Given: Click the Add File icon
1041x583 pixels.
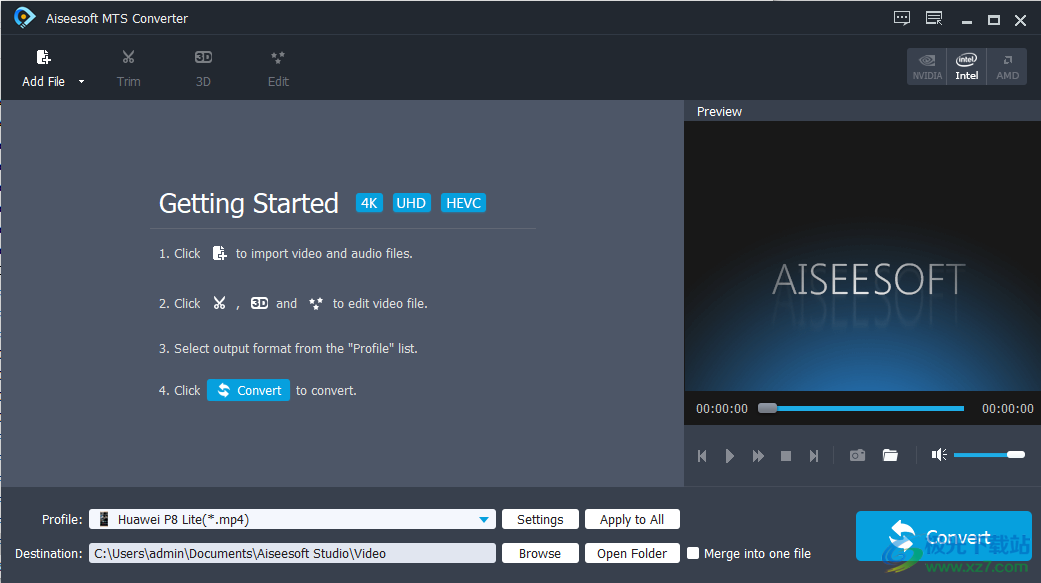Looking at the screenshot, I should coord(43,58).
